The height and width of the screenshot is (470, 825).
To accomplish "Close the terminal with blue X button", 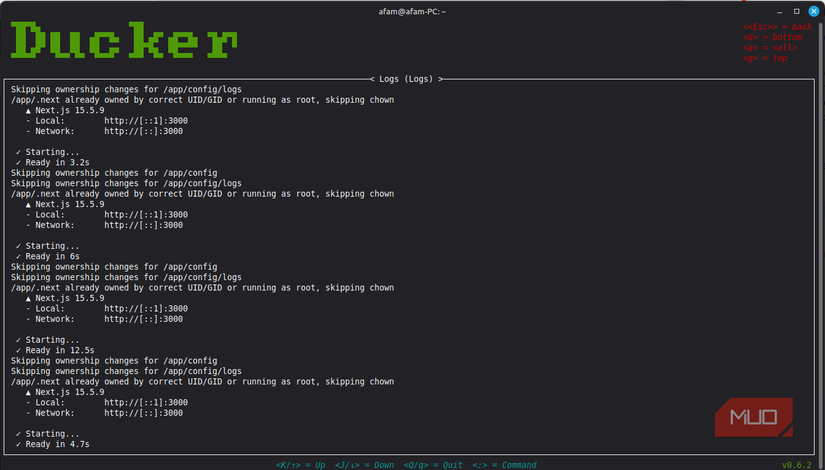I will coord(813,12).
